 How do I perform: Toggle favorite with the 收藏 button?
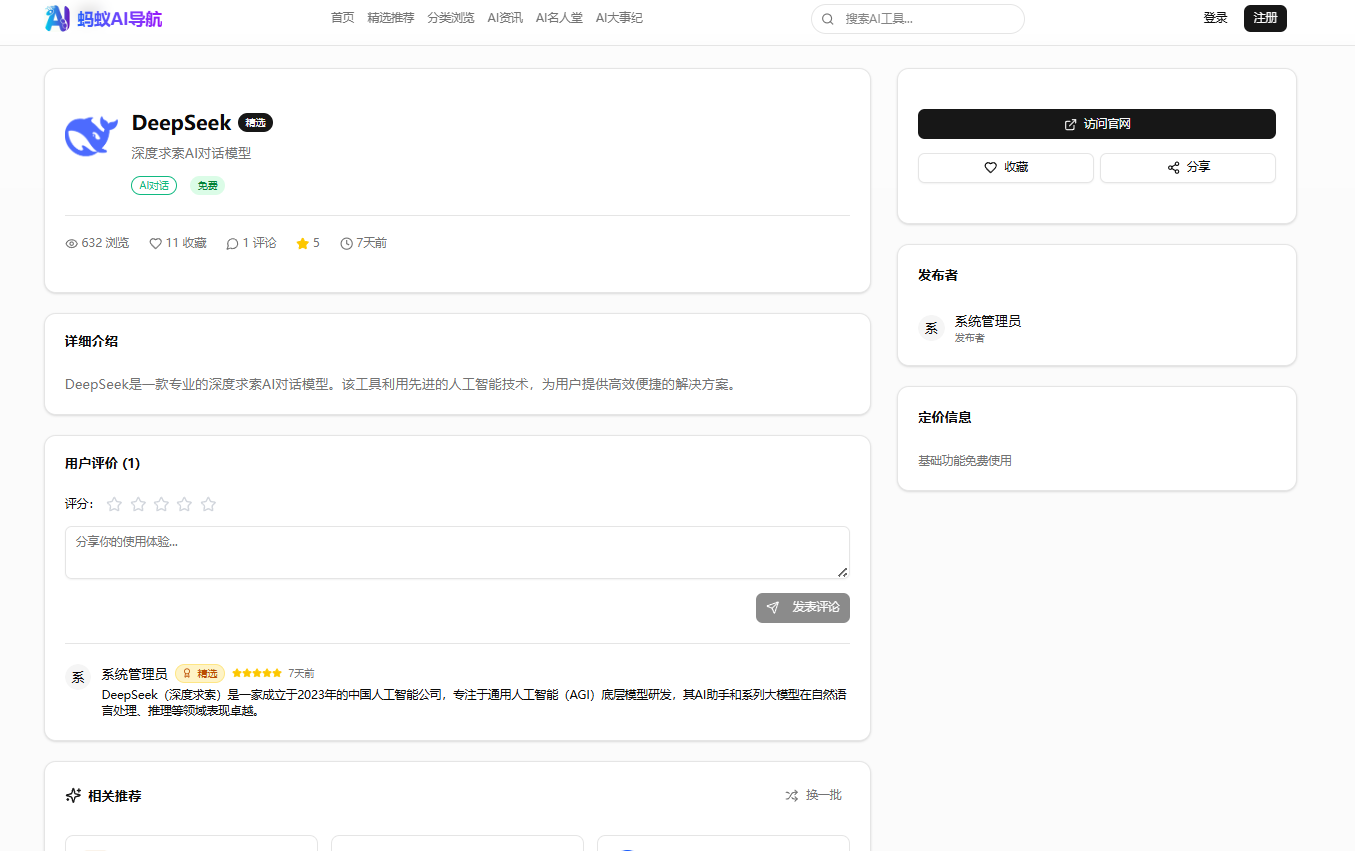click(x=1005, y=167)
